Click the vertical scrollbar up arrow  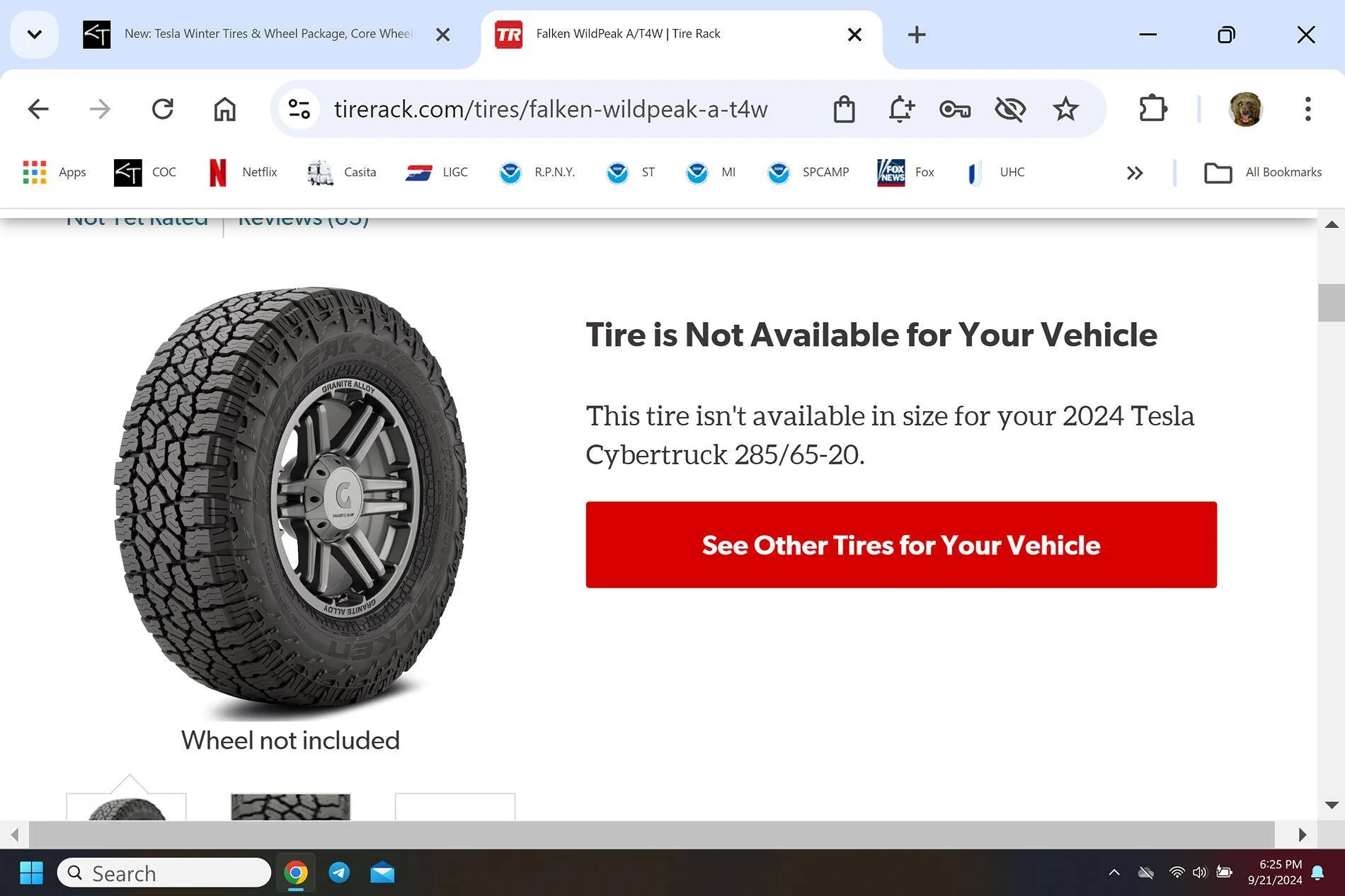pos(1331,225)
